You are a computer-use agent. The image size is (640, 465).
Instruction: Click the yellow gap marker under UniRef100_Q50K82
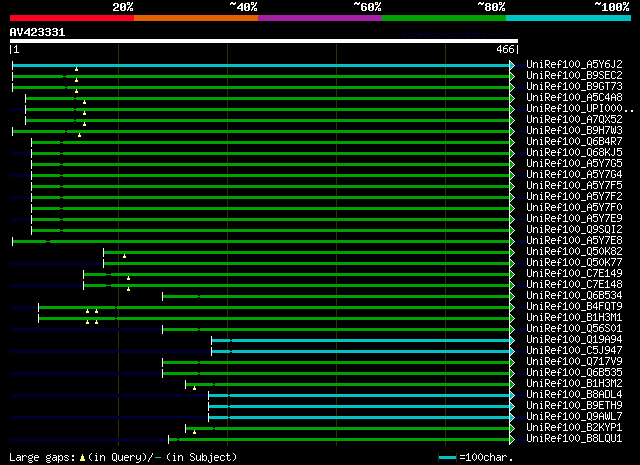(x=124, y=256)
